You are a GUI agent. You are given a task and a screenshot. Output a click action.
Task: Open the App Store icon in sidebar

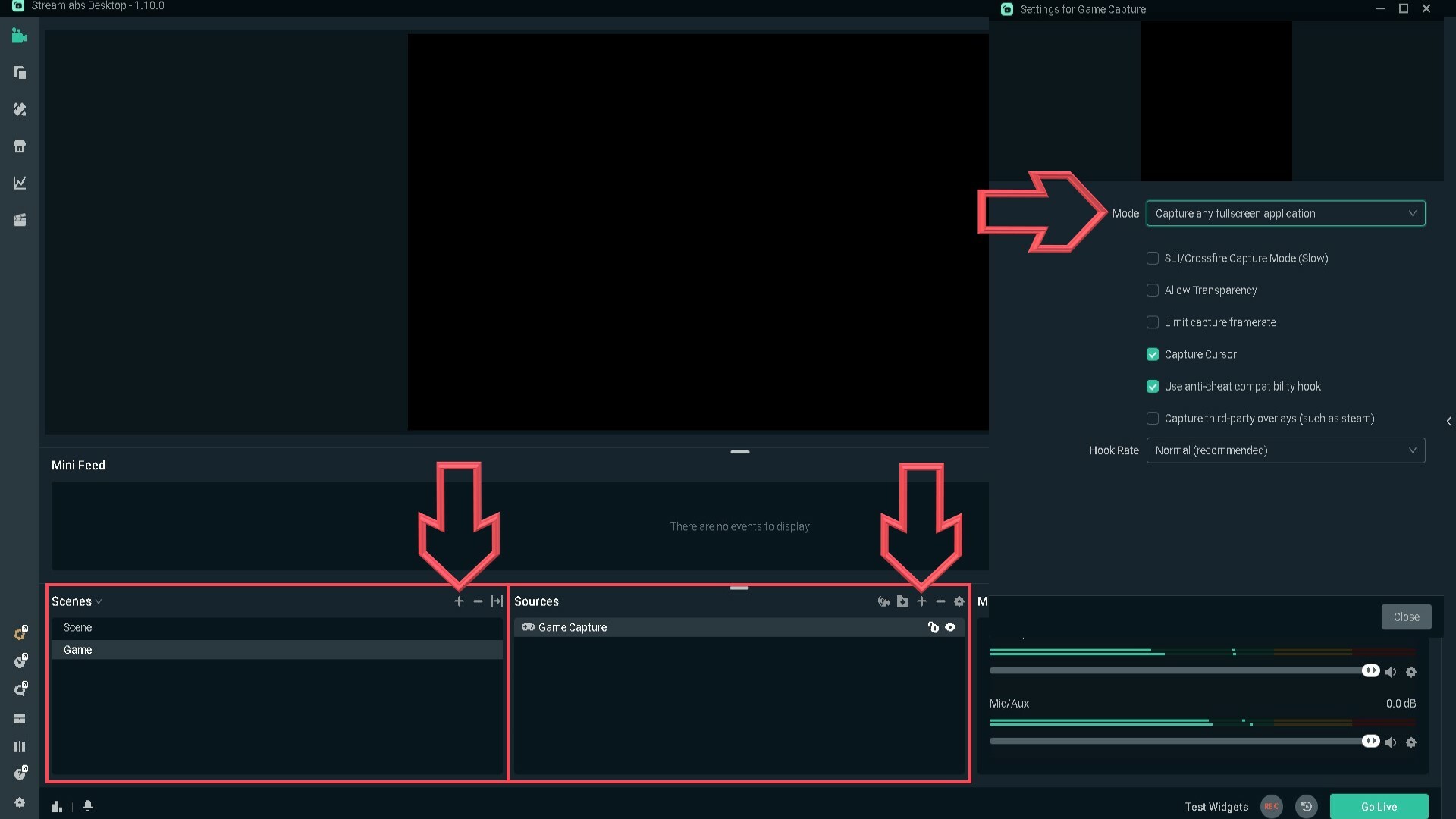point(20,146)
